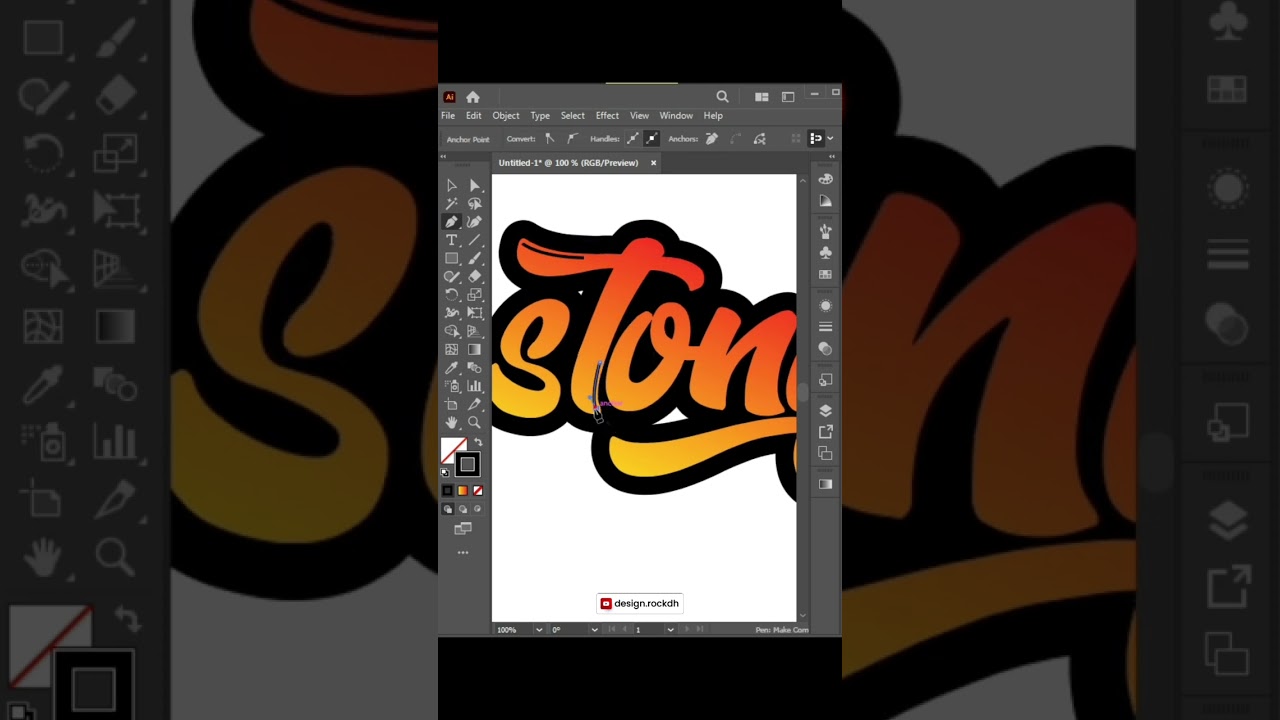Select the Paintbrush tool
The height and width of the screenshot is (720, 1280).
point(474,258)
